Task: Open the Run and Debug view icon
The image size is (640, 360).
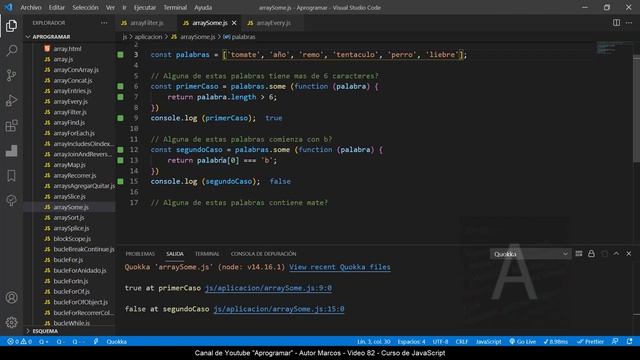Action: point(11,100)
